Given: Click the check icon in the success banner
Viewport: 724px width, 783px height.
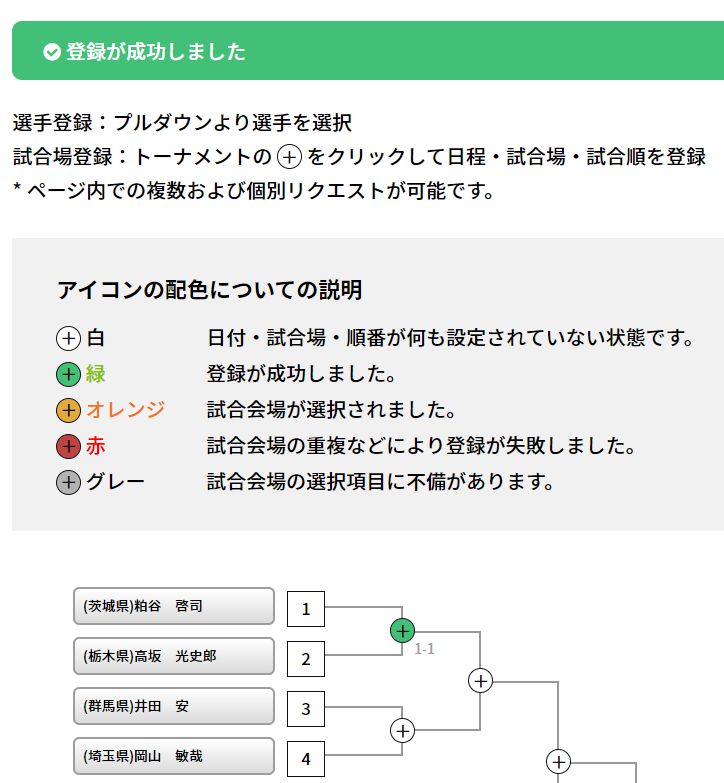Looking at the screenshot, I should (x=53, y=52).
